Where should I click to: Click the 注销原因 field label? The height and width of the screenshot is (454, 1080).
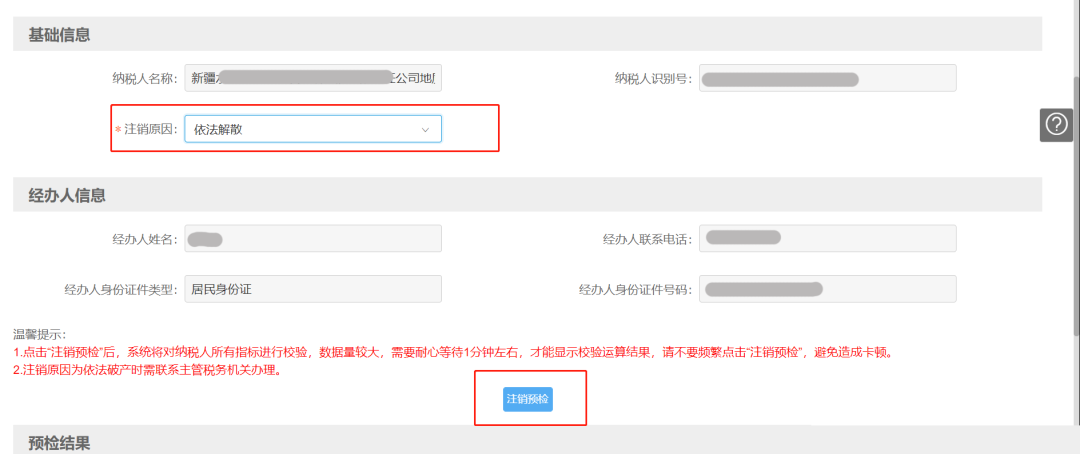coord(151,129)
